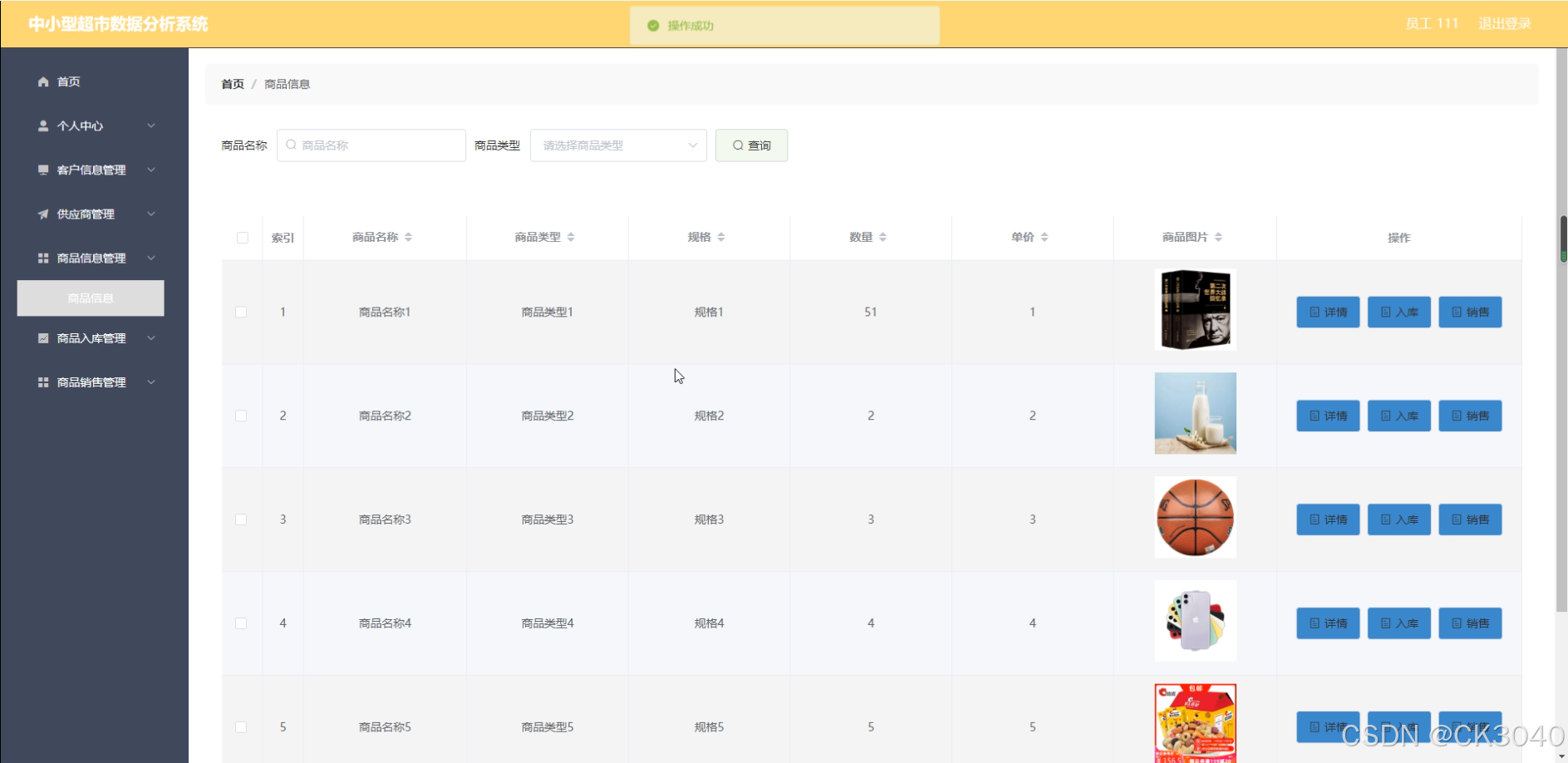
Task: Click the paper plane icon for 供应商管理
Action: click(x=43, y=214)
